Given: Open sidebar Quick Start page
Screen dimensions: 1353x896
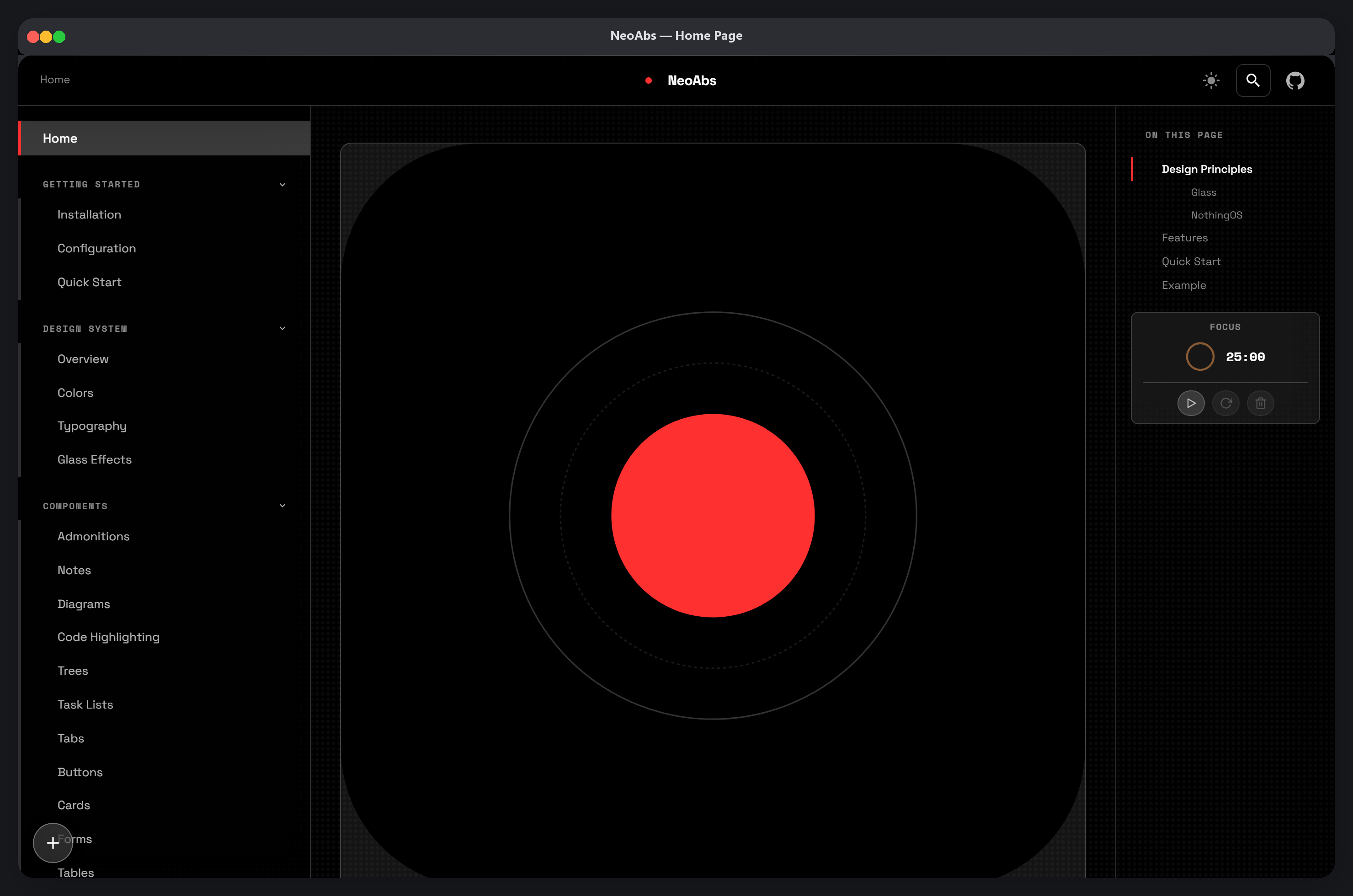Looking at the screenshot, I should click(89, 283).
